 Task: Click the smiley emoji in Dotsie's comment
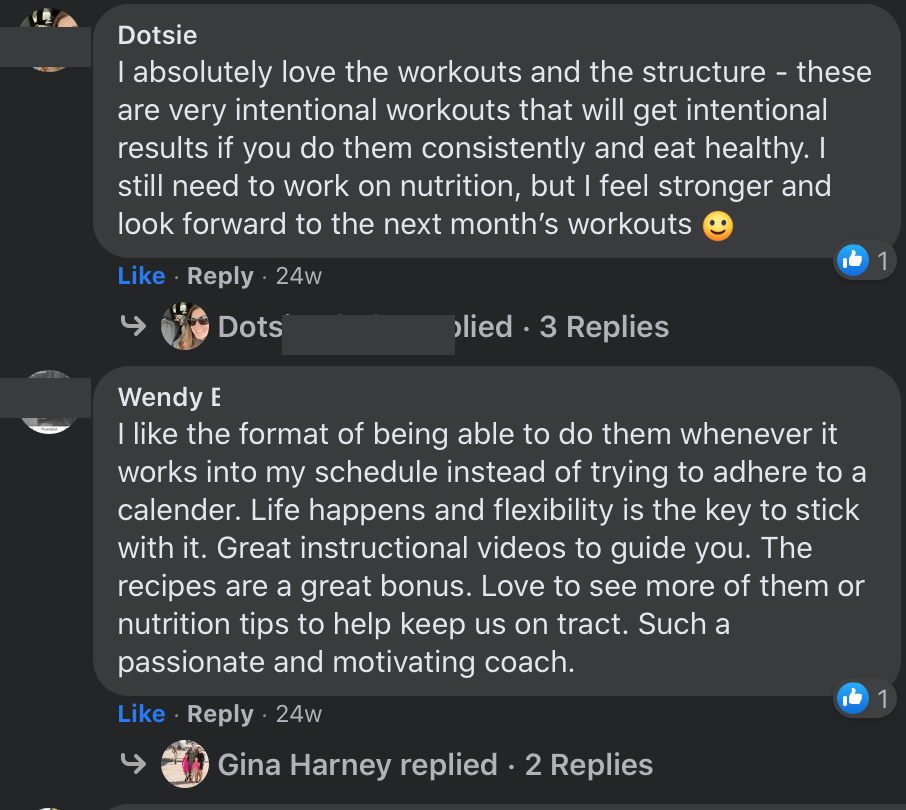[x=718, y=226]
